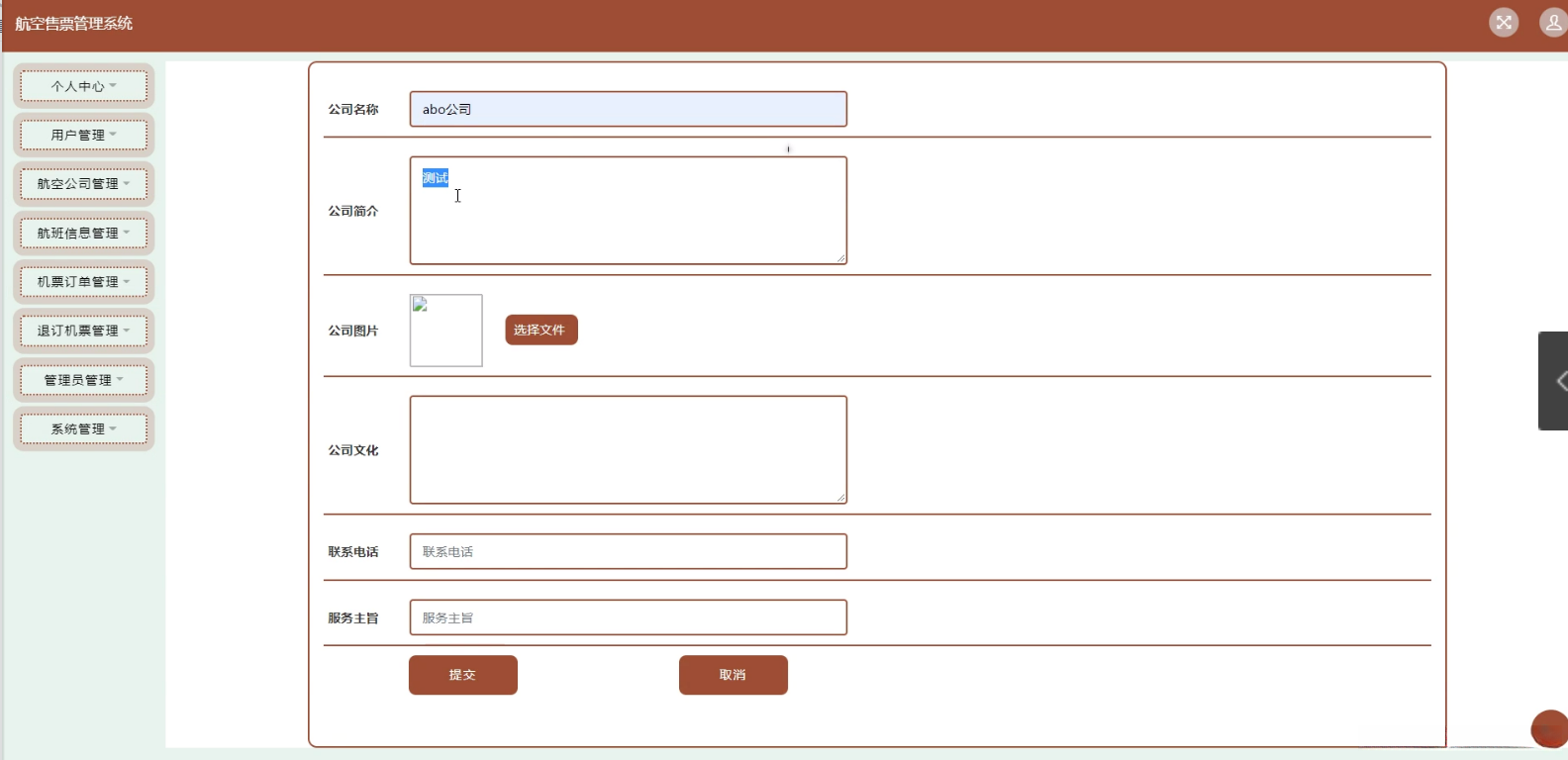The width and height of the screenshot is (1568, 760).
Task: Click the 公司图片 field label
Action: pyautogui.click(x=353, y=331)
